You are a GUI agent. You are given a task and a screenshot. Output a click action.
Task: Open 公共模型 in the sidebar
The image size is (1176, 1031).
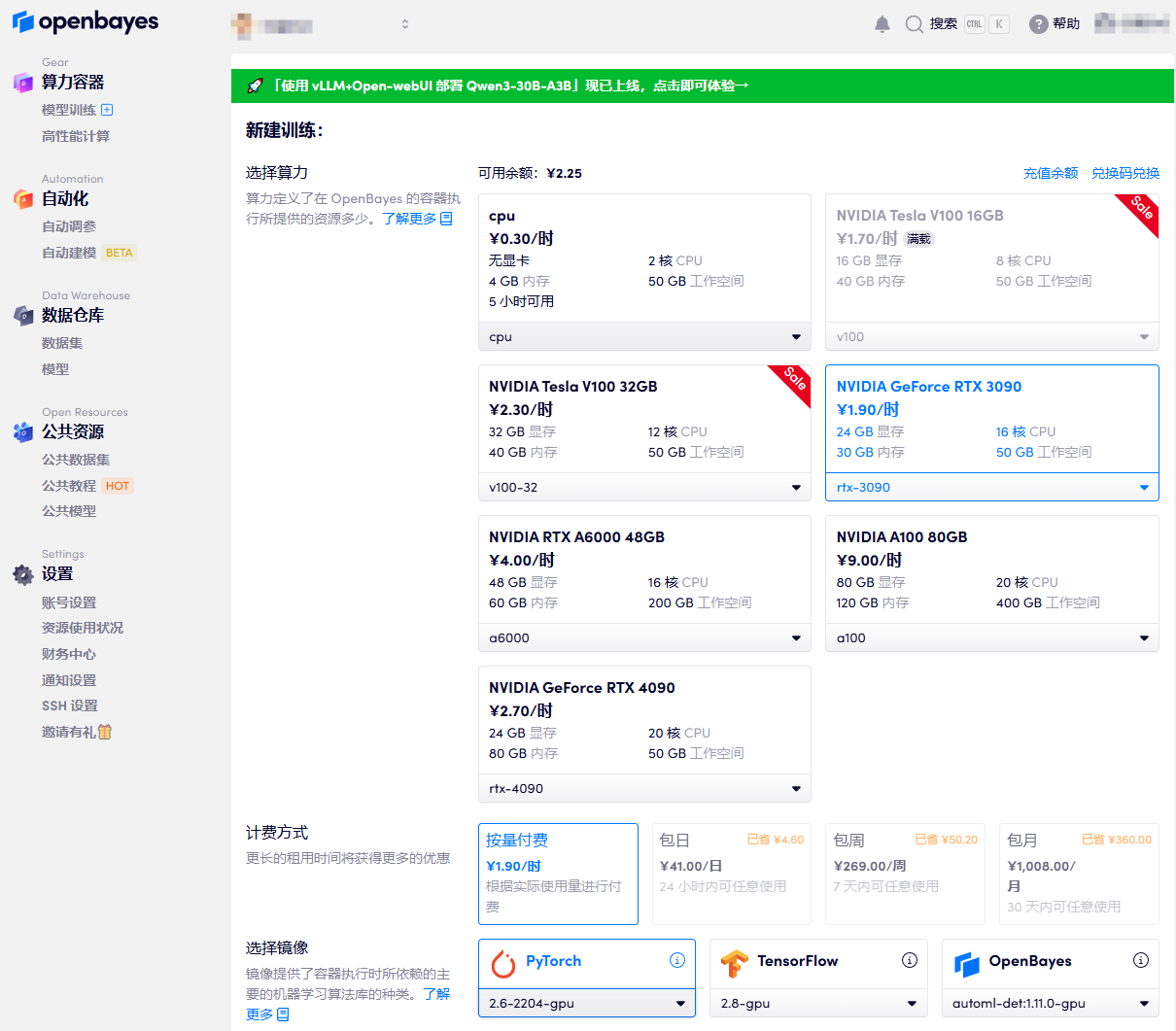coord(69,511)
